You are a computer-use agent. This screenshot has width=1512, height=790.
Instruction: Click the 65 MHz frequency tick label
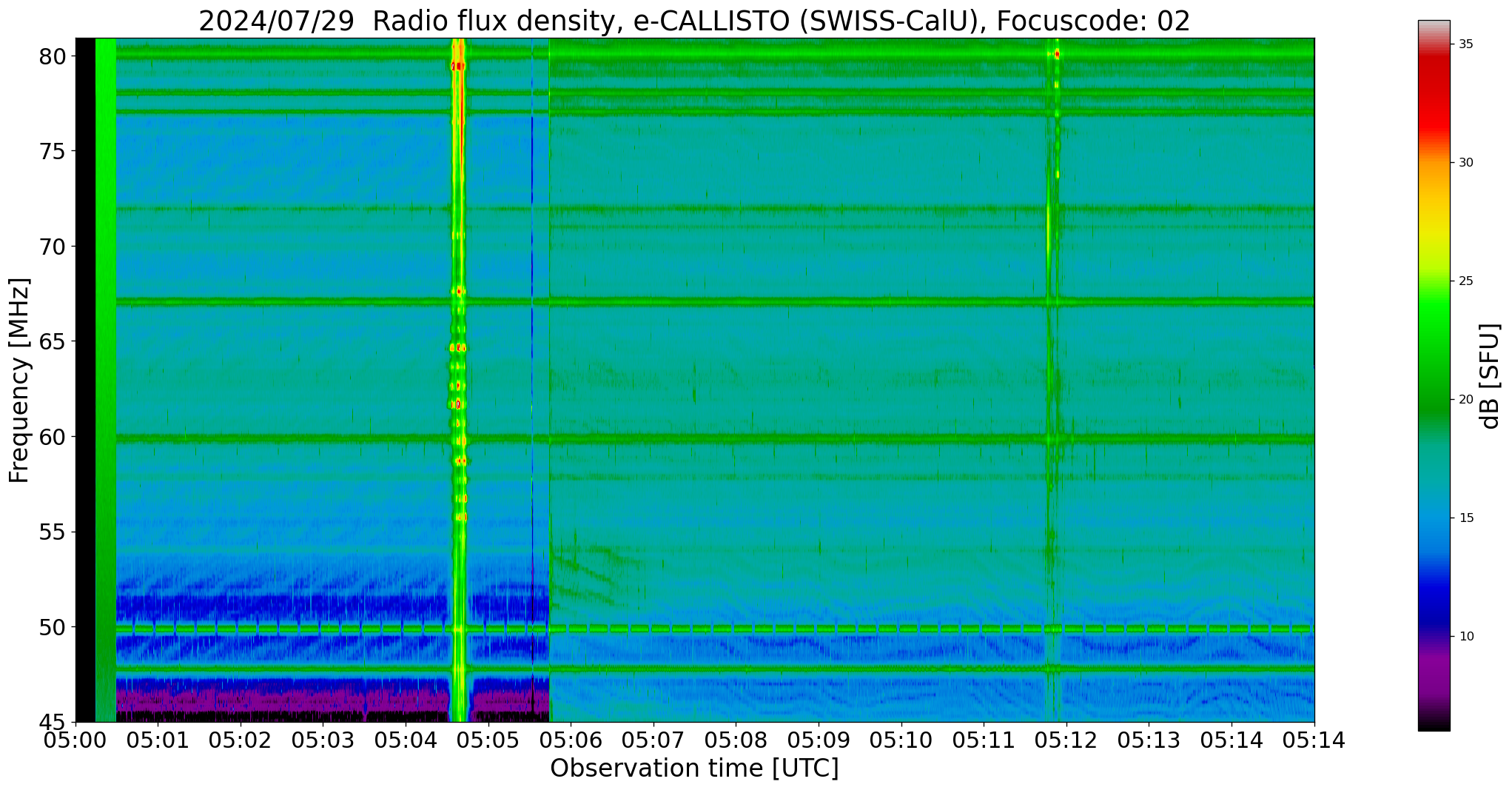(53, 342)
